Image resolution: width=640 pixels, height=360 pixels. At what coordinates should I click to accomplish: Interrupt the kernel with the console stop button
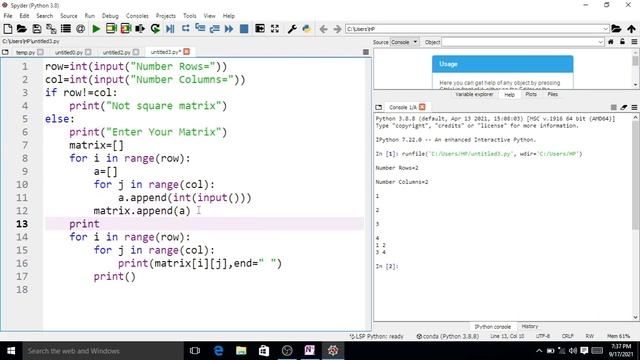[x=613, y=107]
